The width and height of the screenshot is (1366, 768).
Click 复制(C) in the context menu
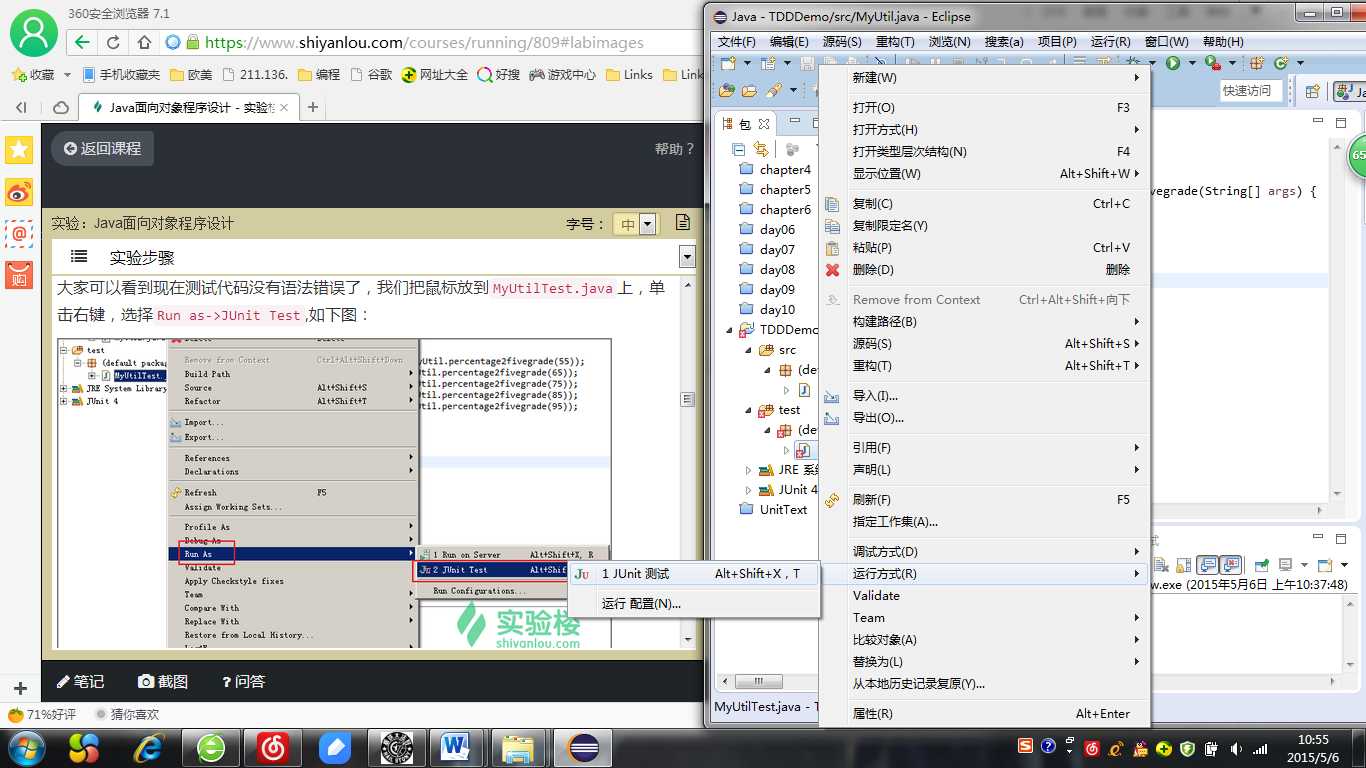(985, 204)
